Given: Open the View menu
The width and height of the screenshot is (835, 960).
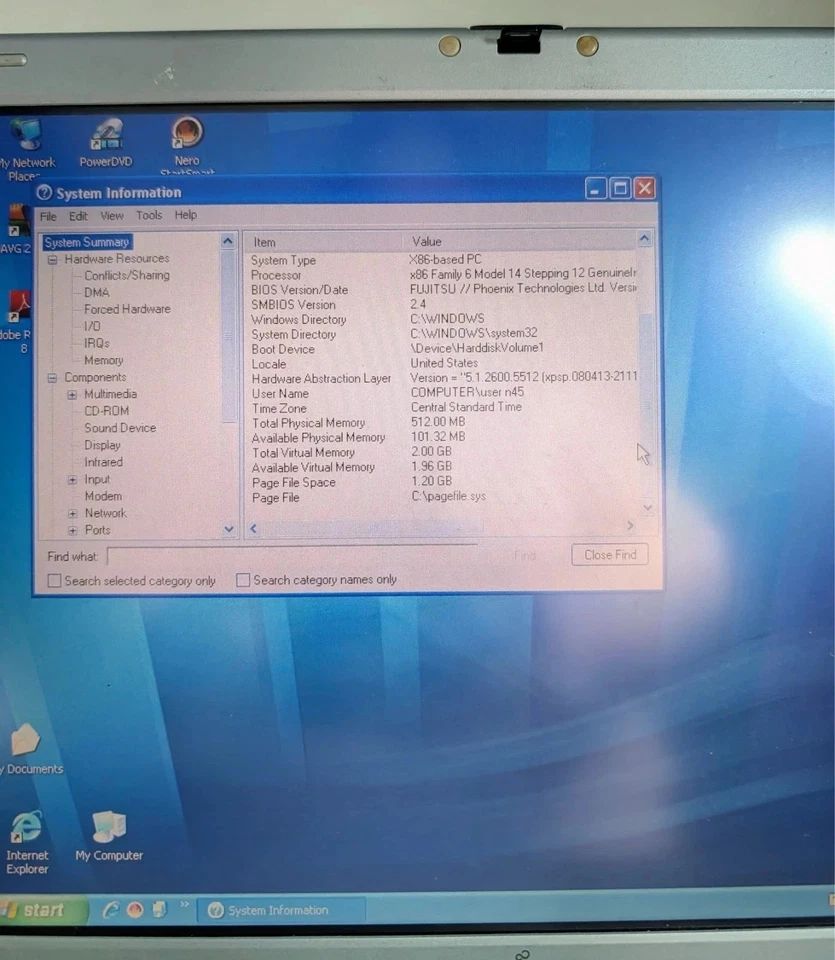Looking at the screenshot, I should [x=111, y=215].
